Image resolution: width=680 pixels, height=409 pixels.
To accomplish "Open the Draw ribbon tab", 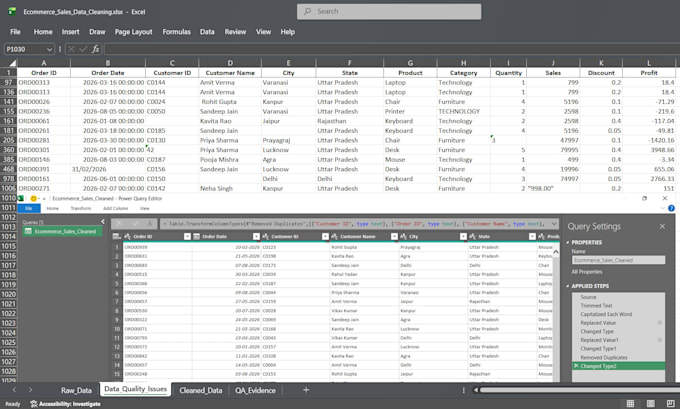I will [x=97, y=32].
